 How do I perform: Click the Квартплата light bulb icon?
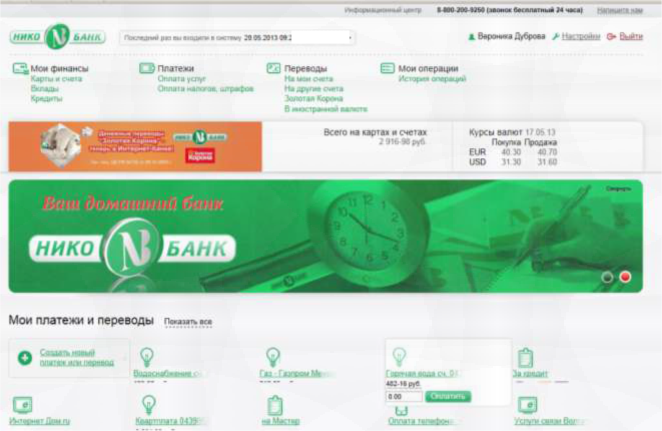click(x=148, y=404)
